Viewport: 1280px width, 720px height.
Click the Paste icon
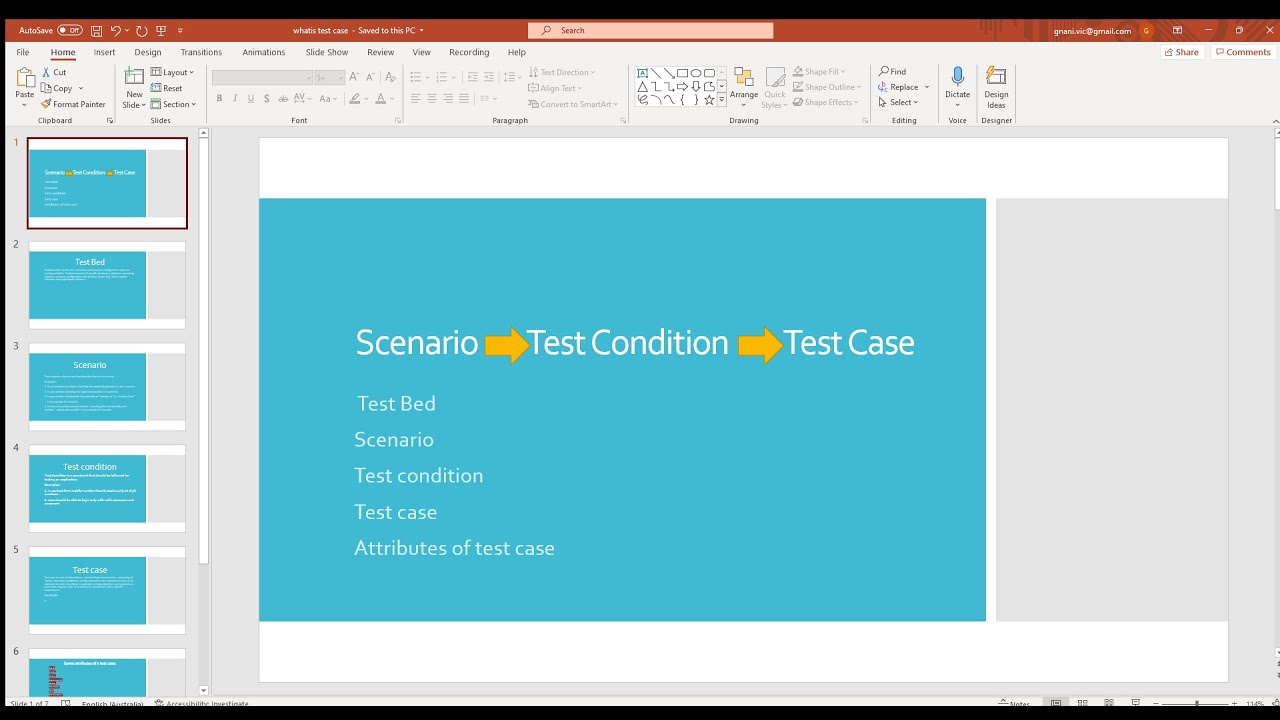(x=25, y=78)
